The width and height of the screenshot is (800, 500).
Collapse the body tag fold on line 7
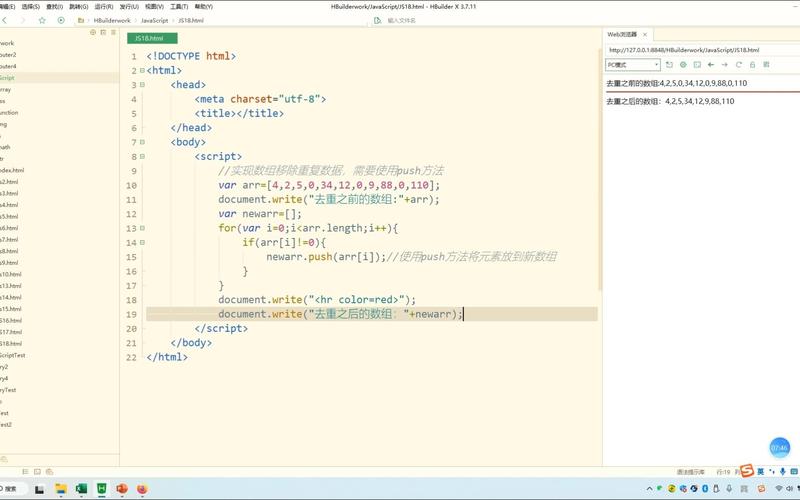pos(142,142)
